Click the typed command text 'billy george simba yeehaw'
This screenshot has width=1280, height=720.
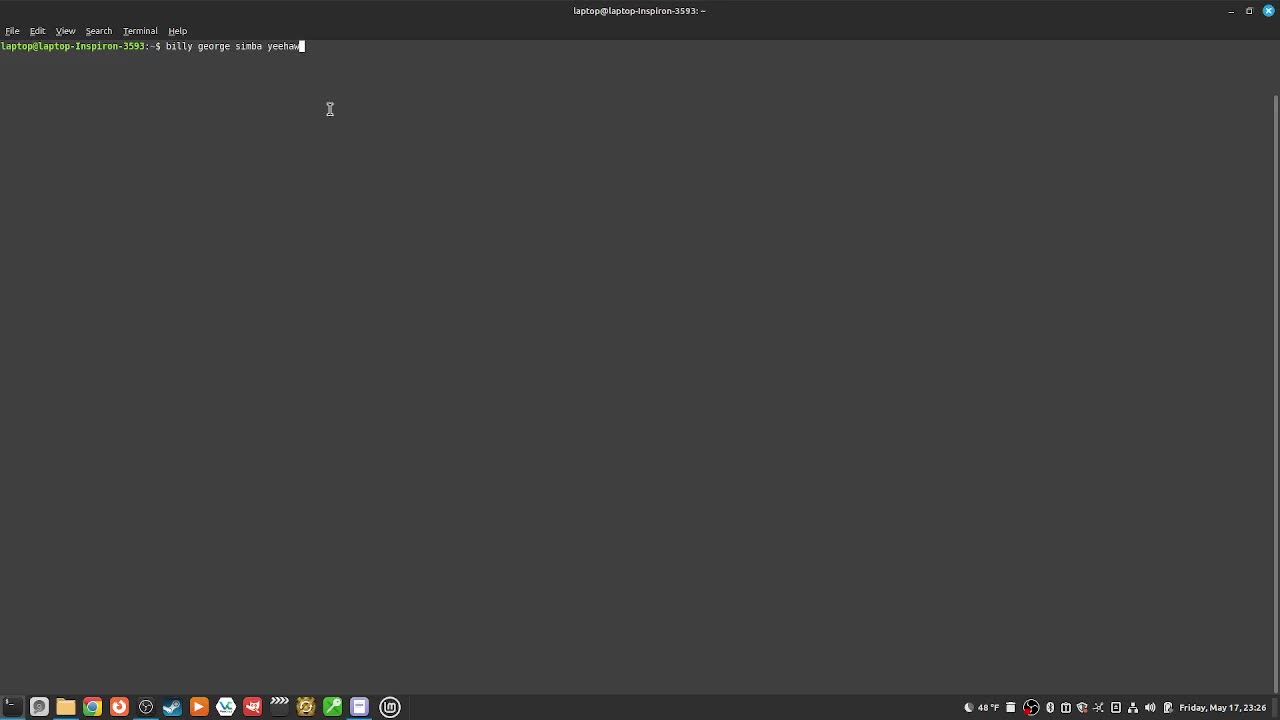click(233, 47)
